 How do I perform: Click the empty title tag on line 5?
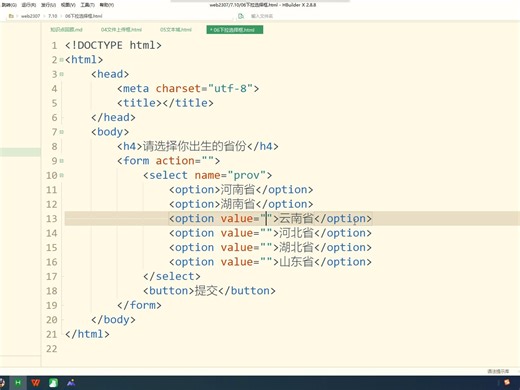[165, 103]
